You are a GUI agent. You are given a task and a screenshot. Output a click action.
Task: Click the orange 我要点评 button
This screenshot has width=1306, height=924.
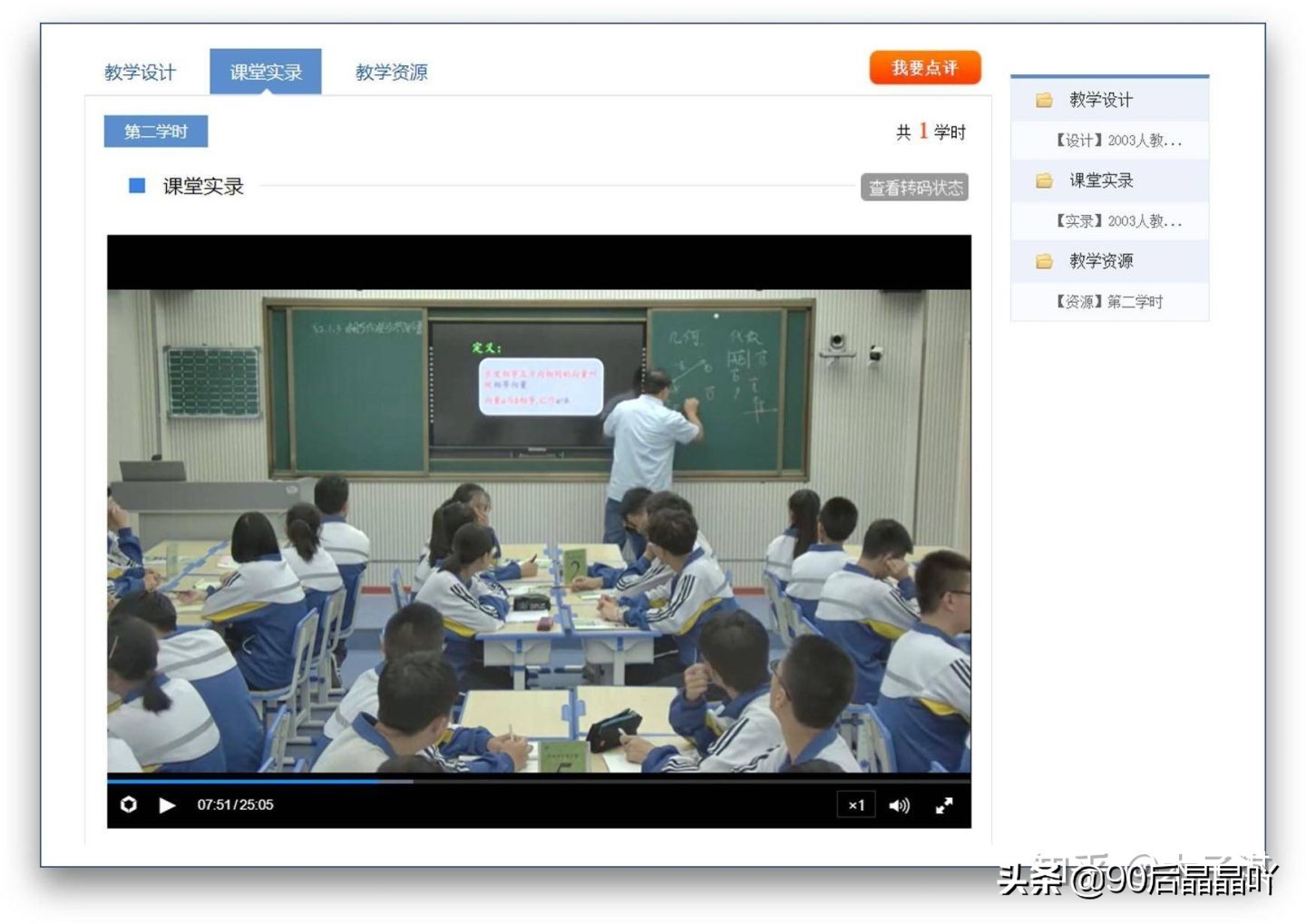click(925, 67)
